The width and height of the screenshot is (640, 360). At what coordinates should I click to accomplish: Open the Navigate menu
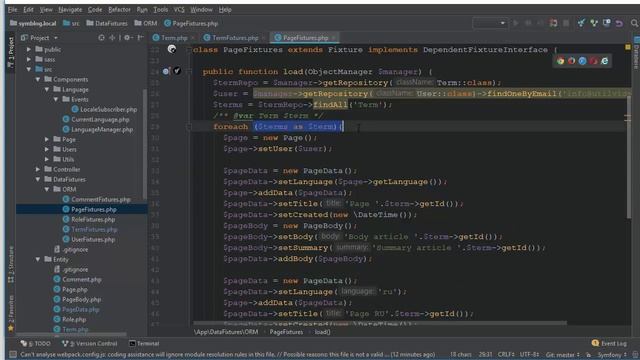[x=70, y=9]
